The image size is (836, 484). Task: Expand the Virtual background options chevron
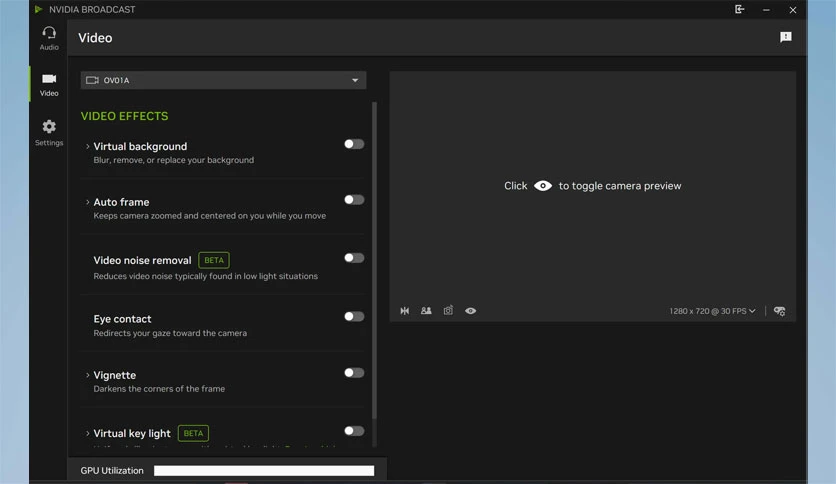point(87,146)
